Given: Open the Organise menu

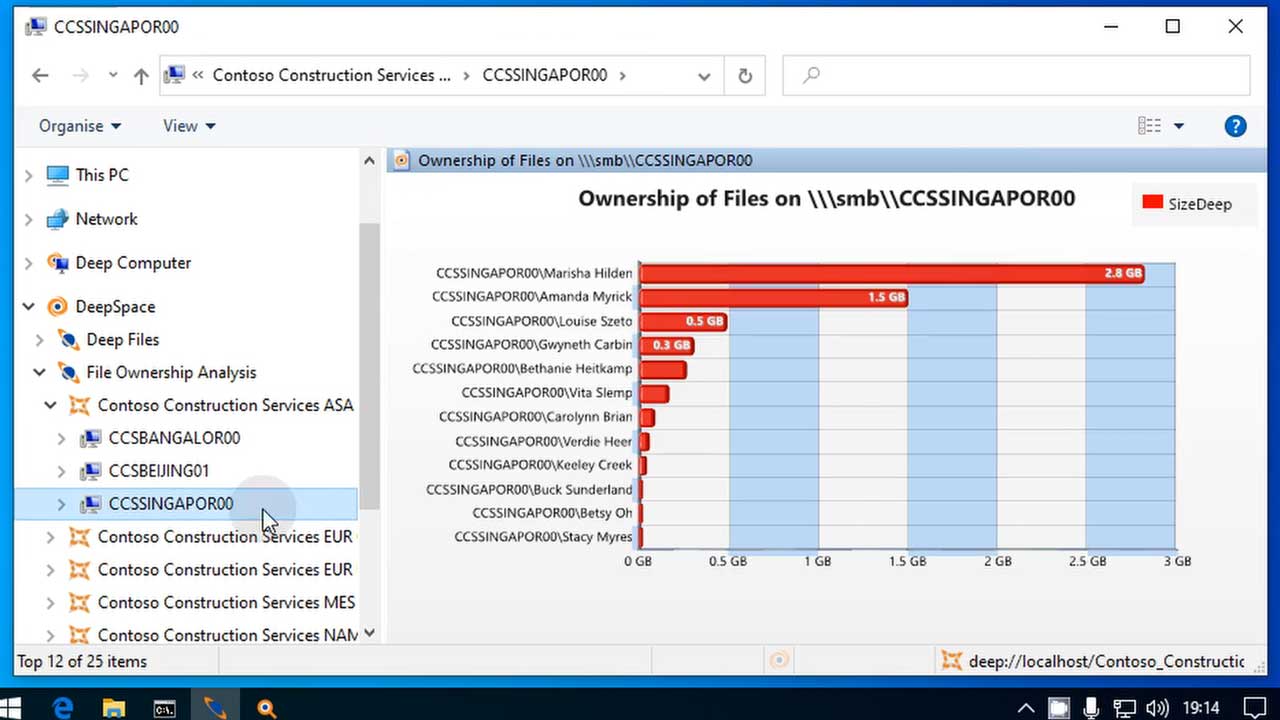Looking at the screenshot, I should coord(80,126).
